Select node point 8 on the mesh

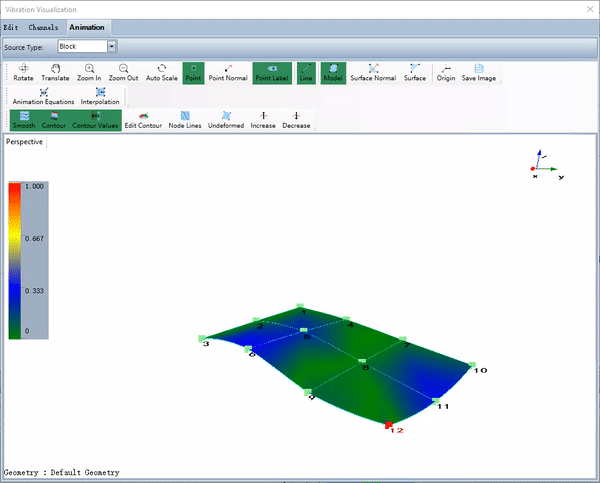[362, 361]
